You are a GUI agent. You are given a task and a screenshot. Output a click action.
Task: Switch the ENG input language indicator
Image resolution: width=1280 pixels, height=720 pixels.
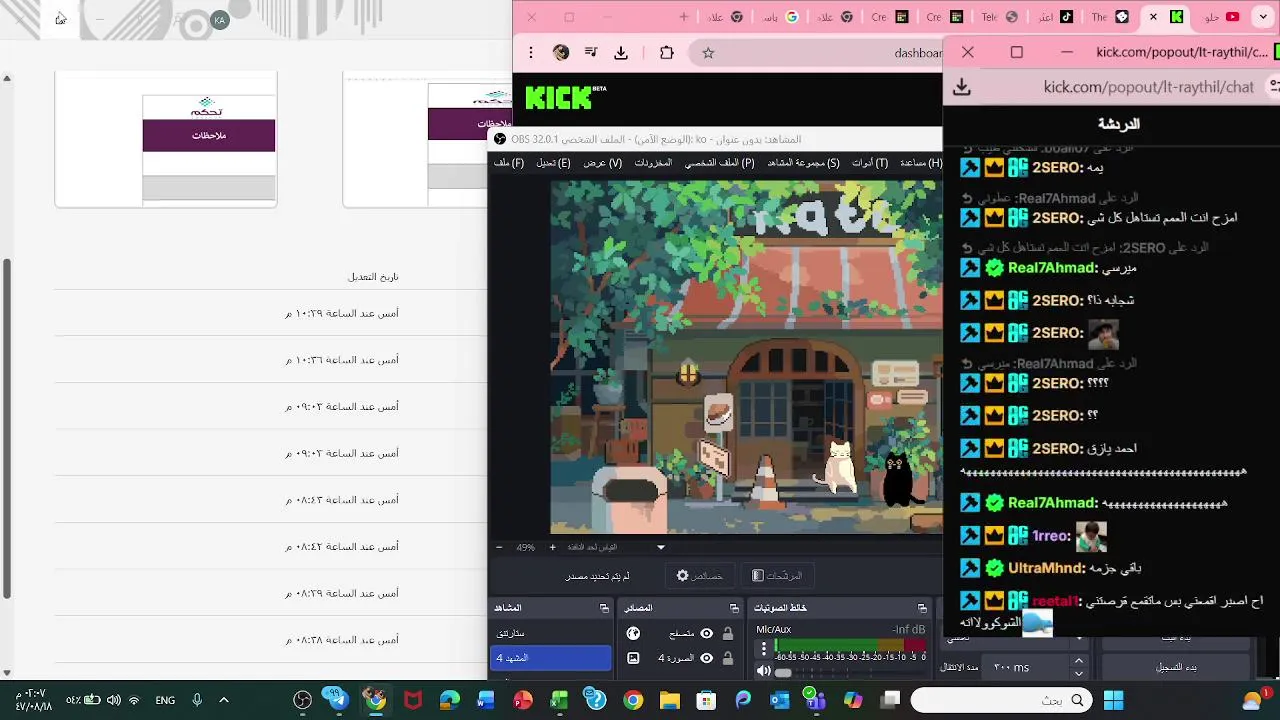[165, 700]
